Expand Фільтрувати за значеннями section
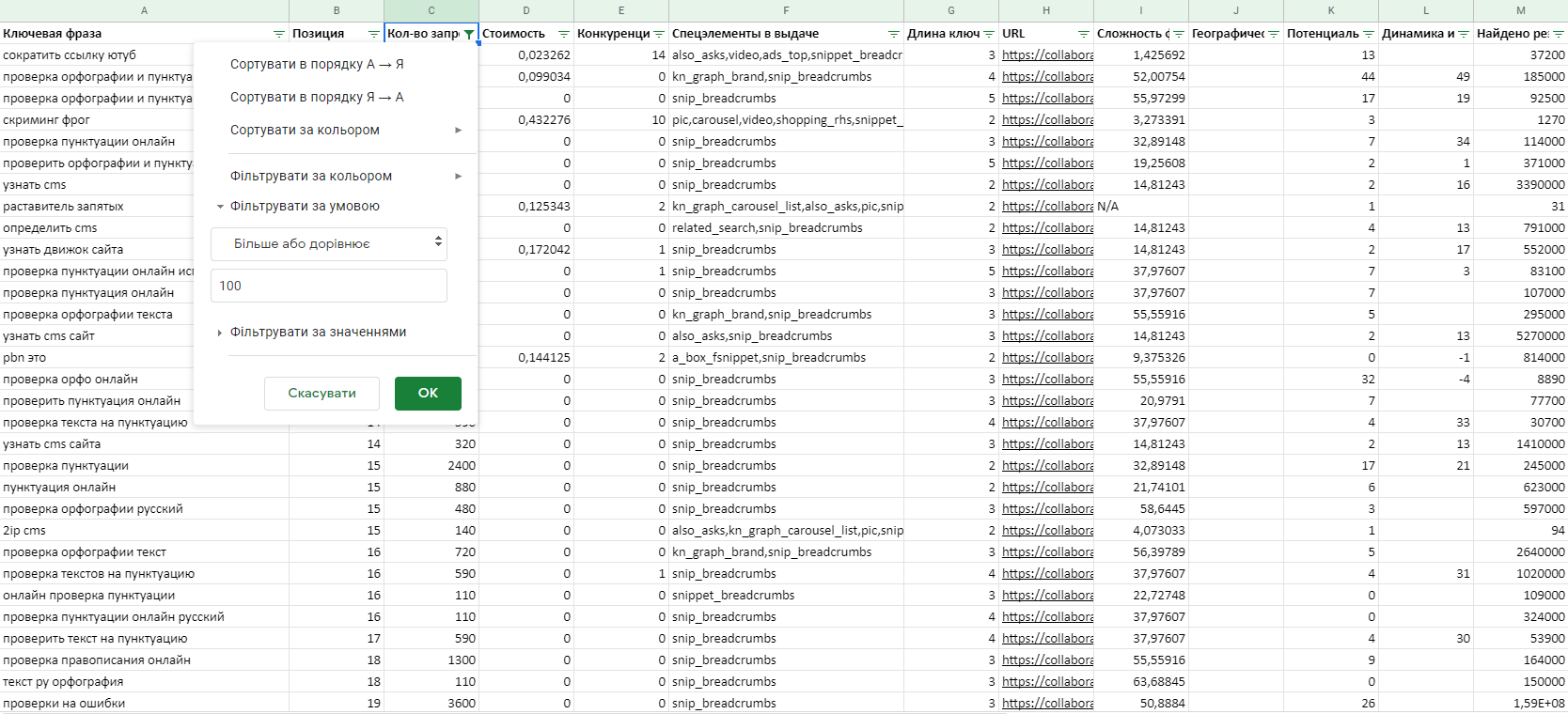 (x=318, y=332)
